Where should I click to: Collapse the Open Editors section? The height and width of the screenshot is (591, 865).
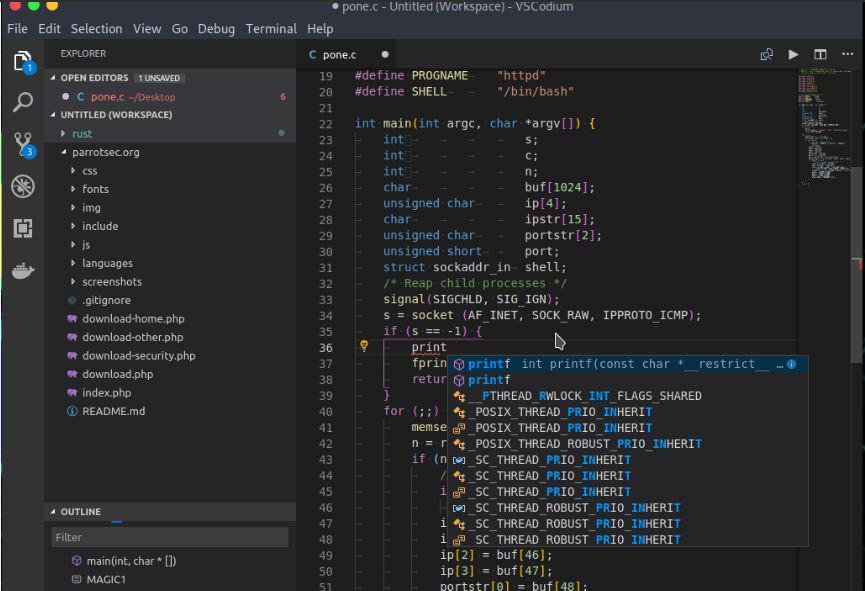point(94,78)
